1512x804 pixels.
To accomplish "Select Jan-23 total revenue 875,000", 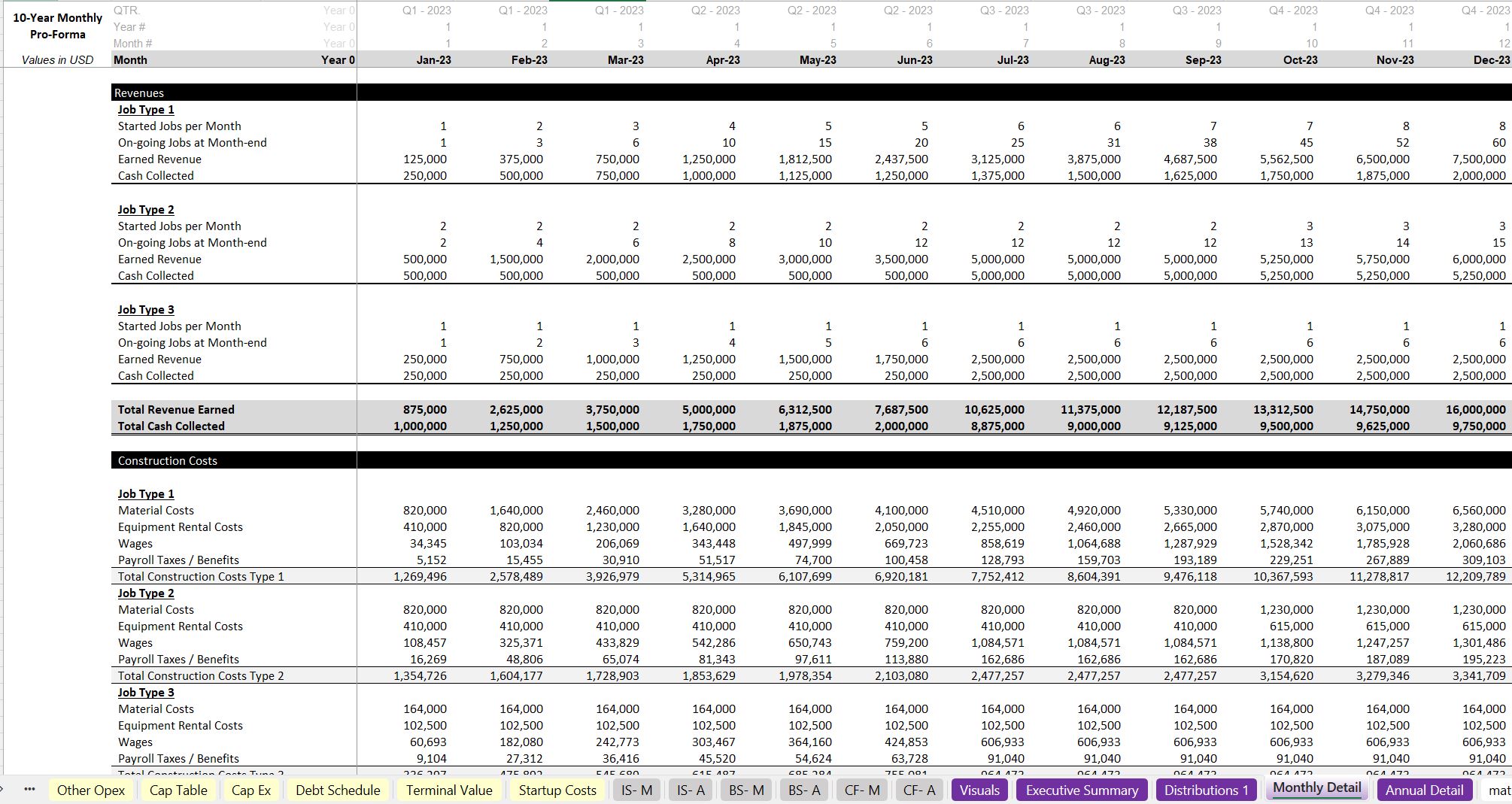I will tap(425, 409).
